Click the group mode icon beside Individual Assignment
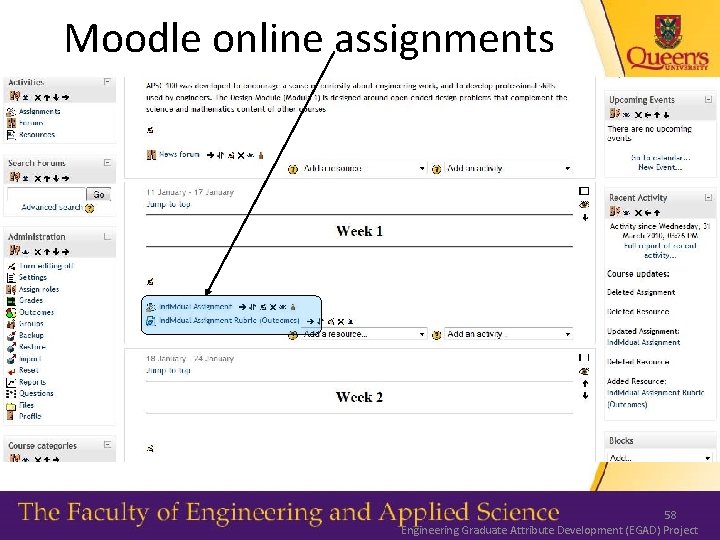Image resolution: width=720 pixels, height=540 pixels. point(293,307)
